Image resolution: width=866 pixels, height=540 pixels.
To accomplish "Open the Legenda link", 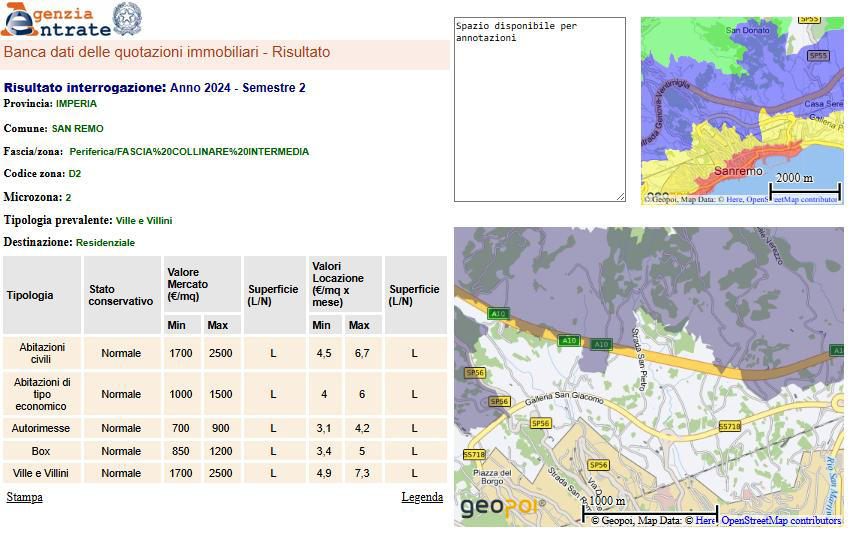I will [x=422, y=497].
